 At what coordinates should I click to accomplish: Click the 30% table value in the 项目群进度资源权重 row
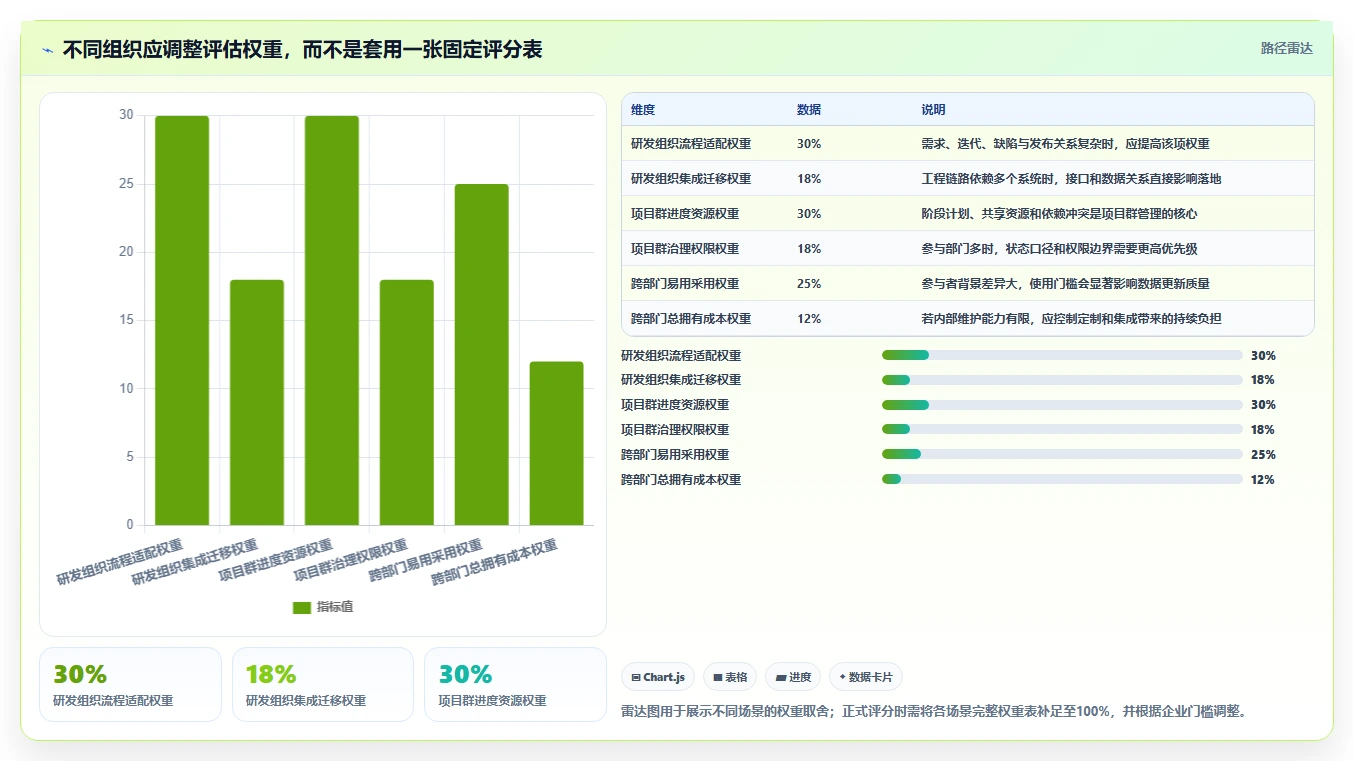(809, 214)
